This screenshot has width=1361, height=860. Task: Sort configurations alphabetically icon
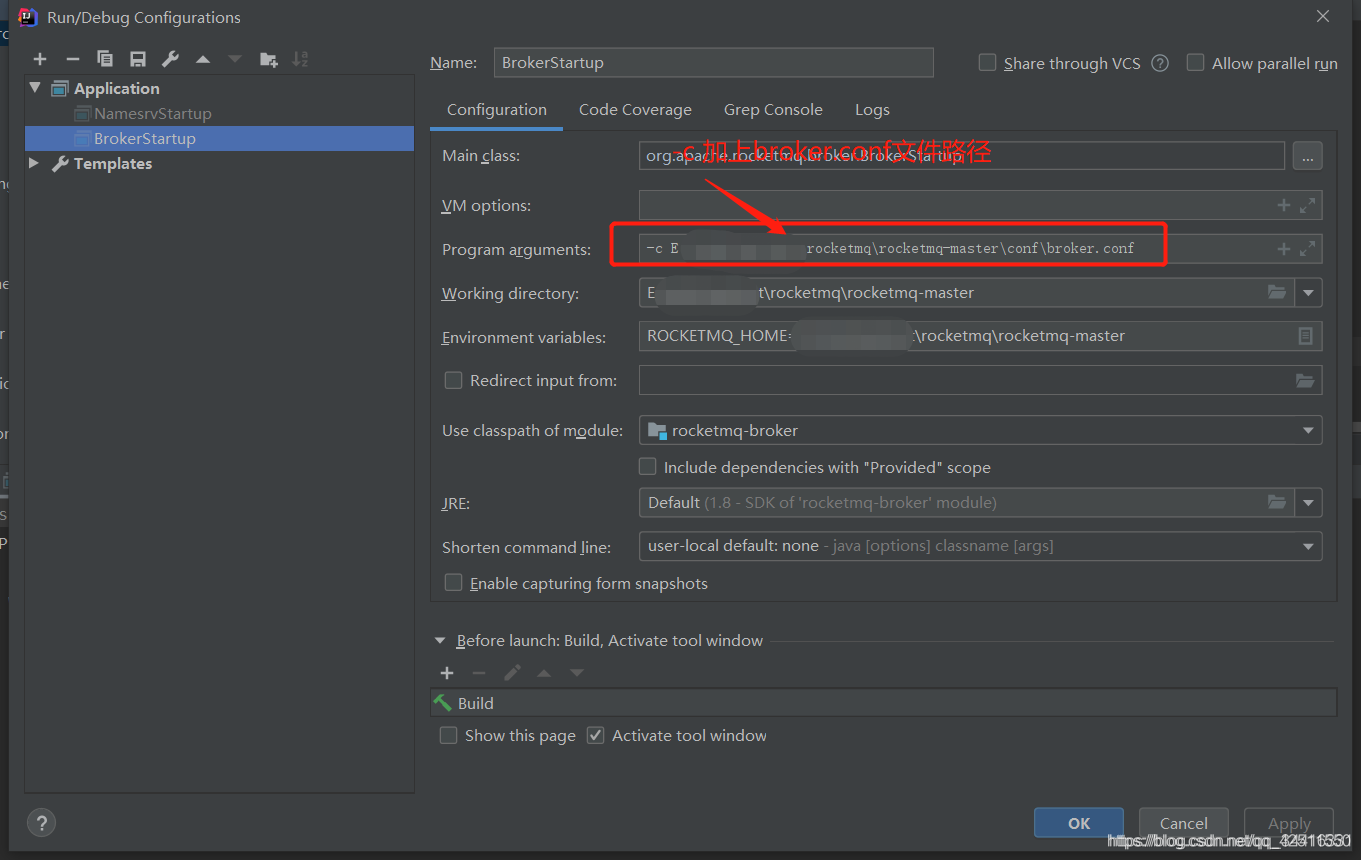click(x=300, y=59)
